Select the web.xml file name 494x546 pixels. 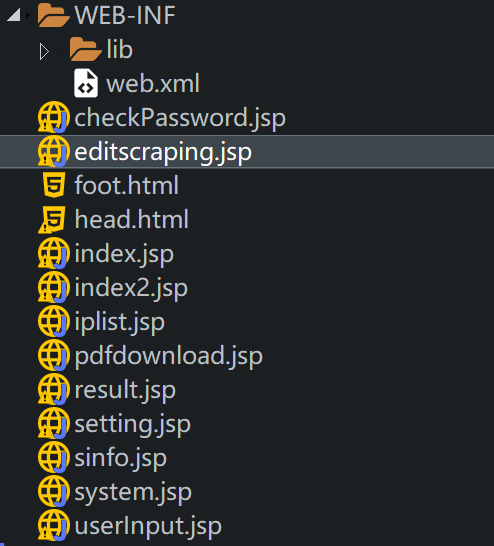(153, 84)
